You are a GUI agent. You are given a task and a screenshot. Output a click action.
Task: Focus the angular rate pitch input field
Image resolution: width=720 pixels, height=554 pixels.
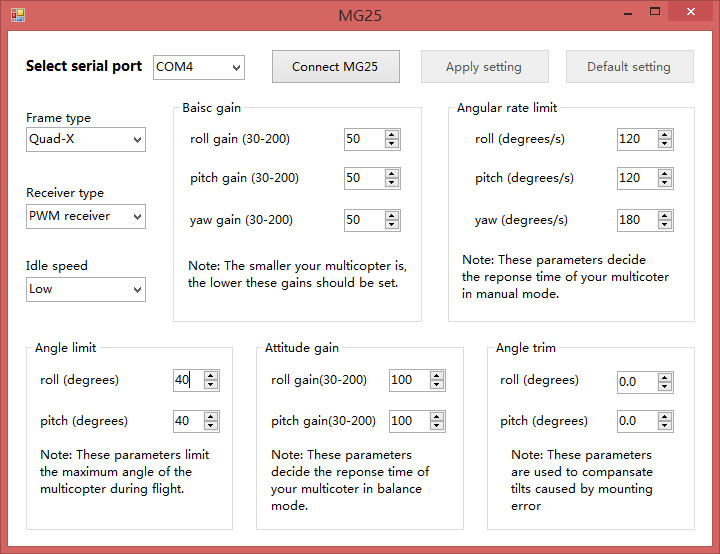pos(634,179)
